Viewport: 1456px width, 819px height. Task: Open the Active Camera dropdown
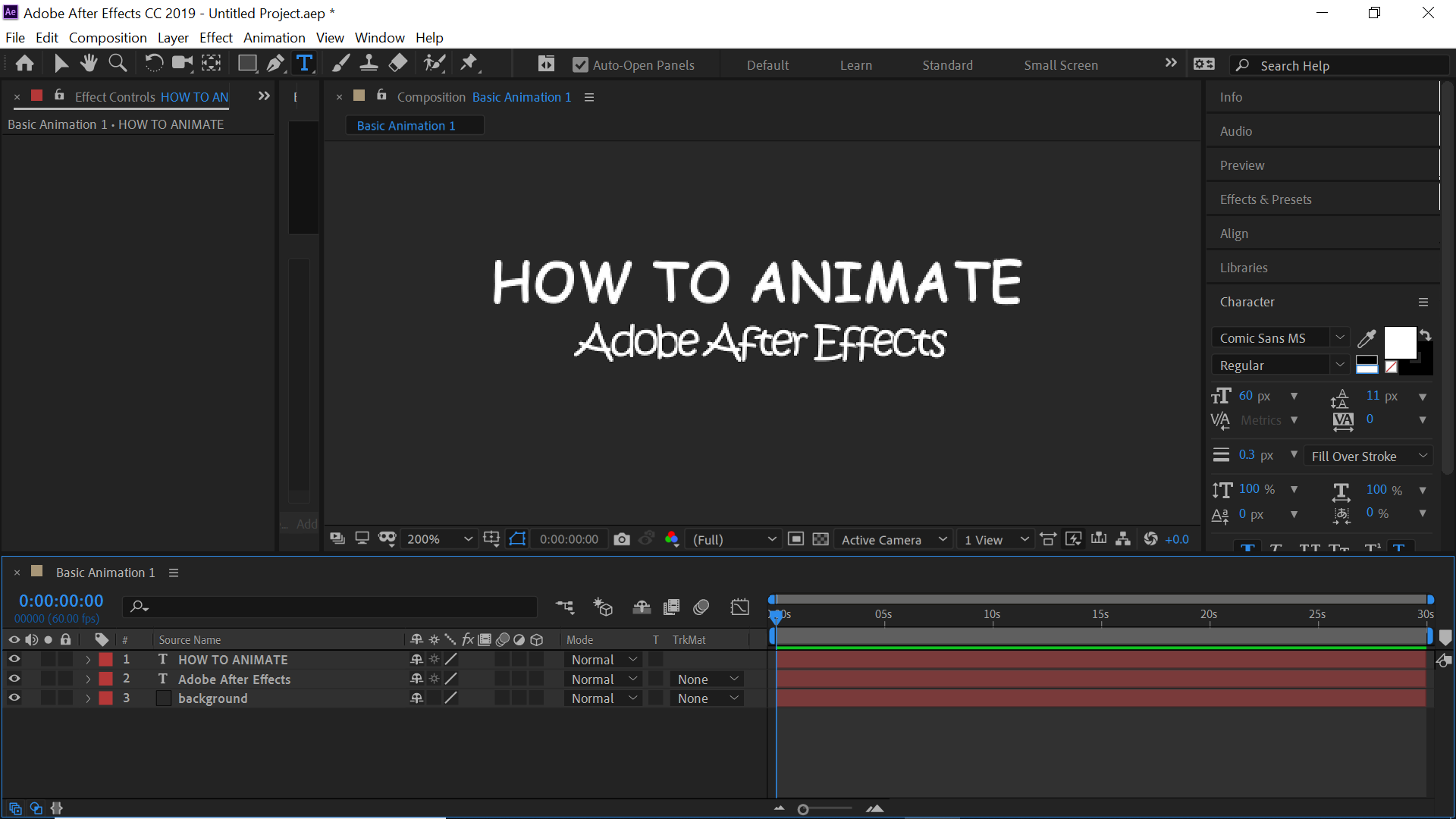click(x=893, y=539)
